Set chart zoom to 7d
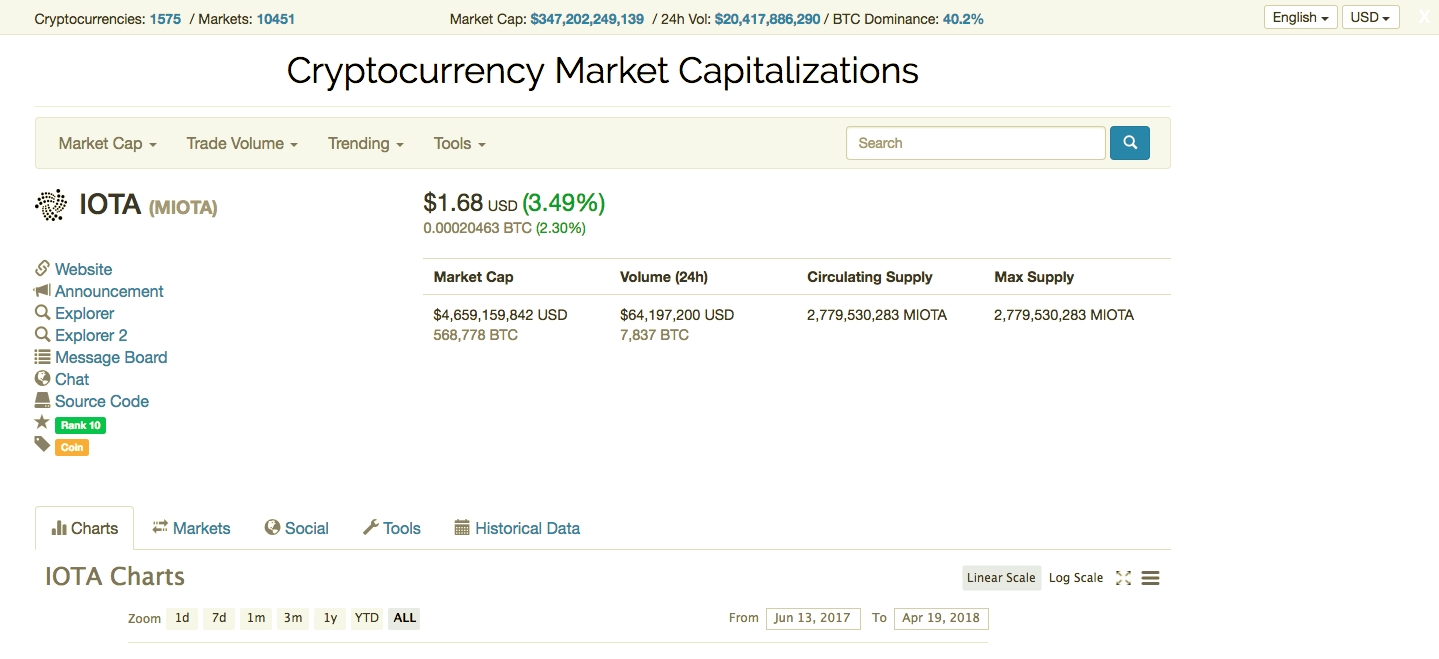This screenshot has width=1439, height=659. [x=219, y=618]
